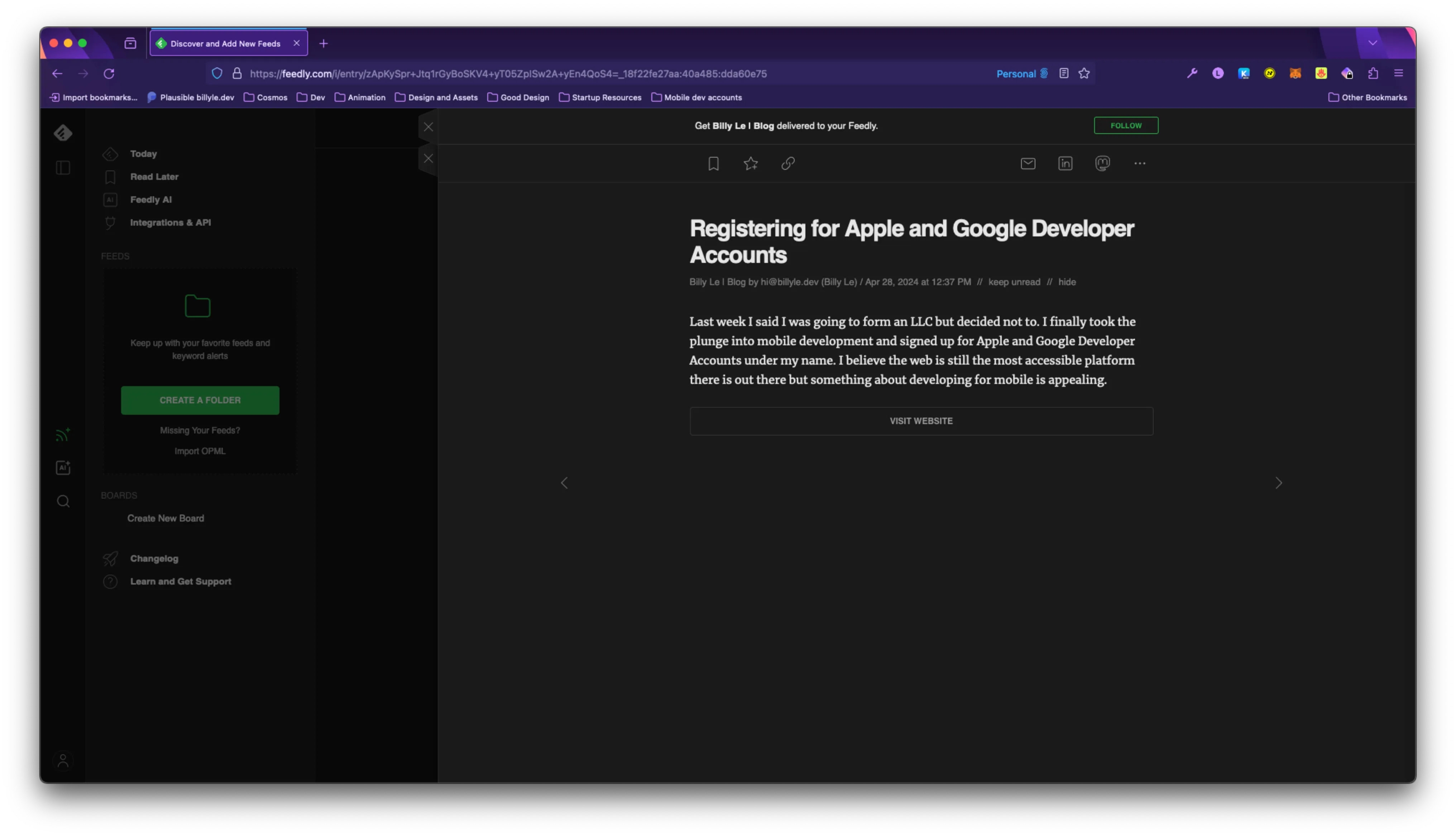Image resolution: width=1456 pixels, height=836 pixels.
Task: Click Create New Board
Action: [x=166, y=519]
